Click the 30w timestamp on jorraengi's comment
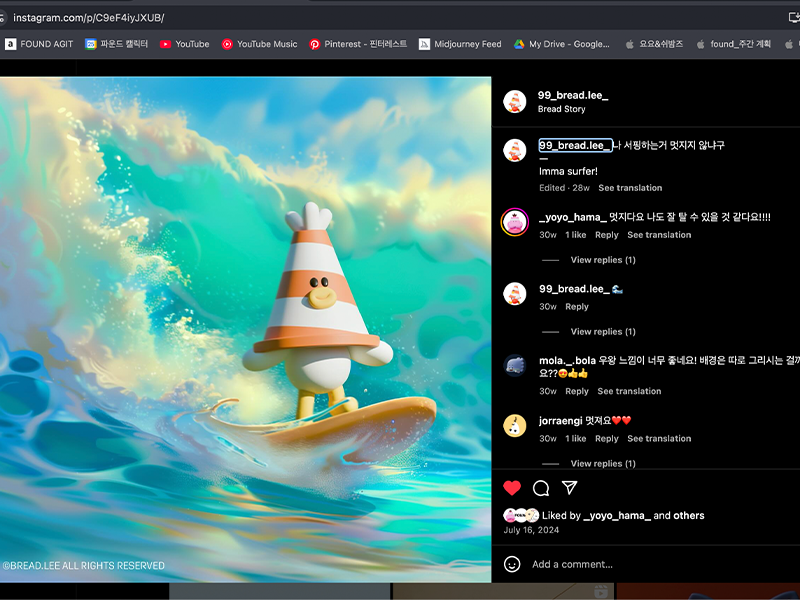 tap(548, 439)
